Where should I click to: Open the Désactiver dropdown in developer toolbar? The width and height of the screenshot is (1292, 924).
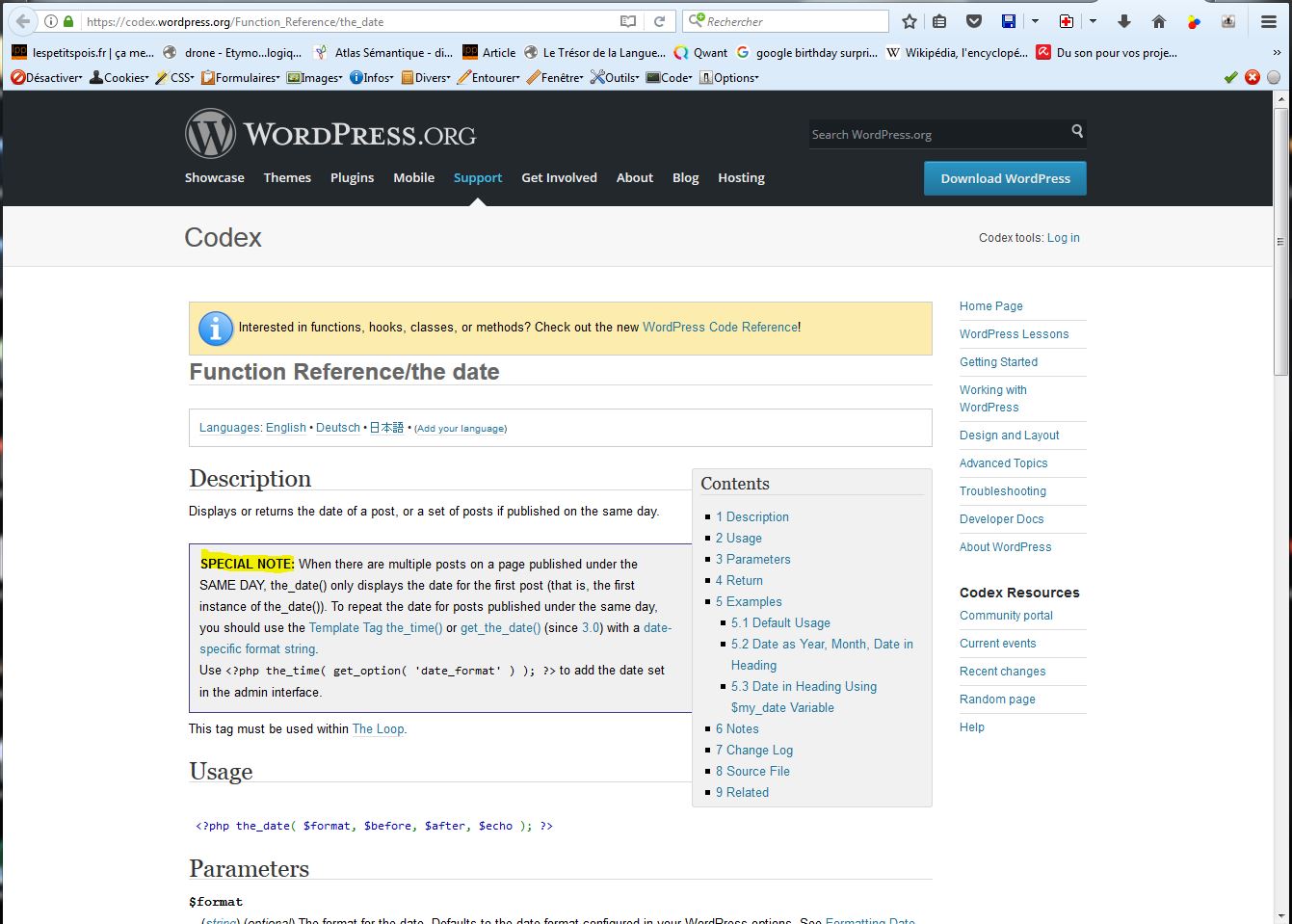coord(47,78)
